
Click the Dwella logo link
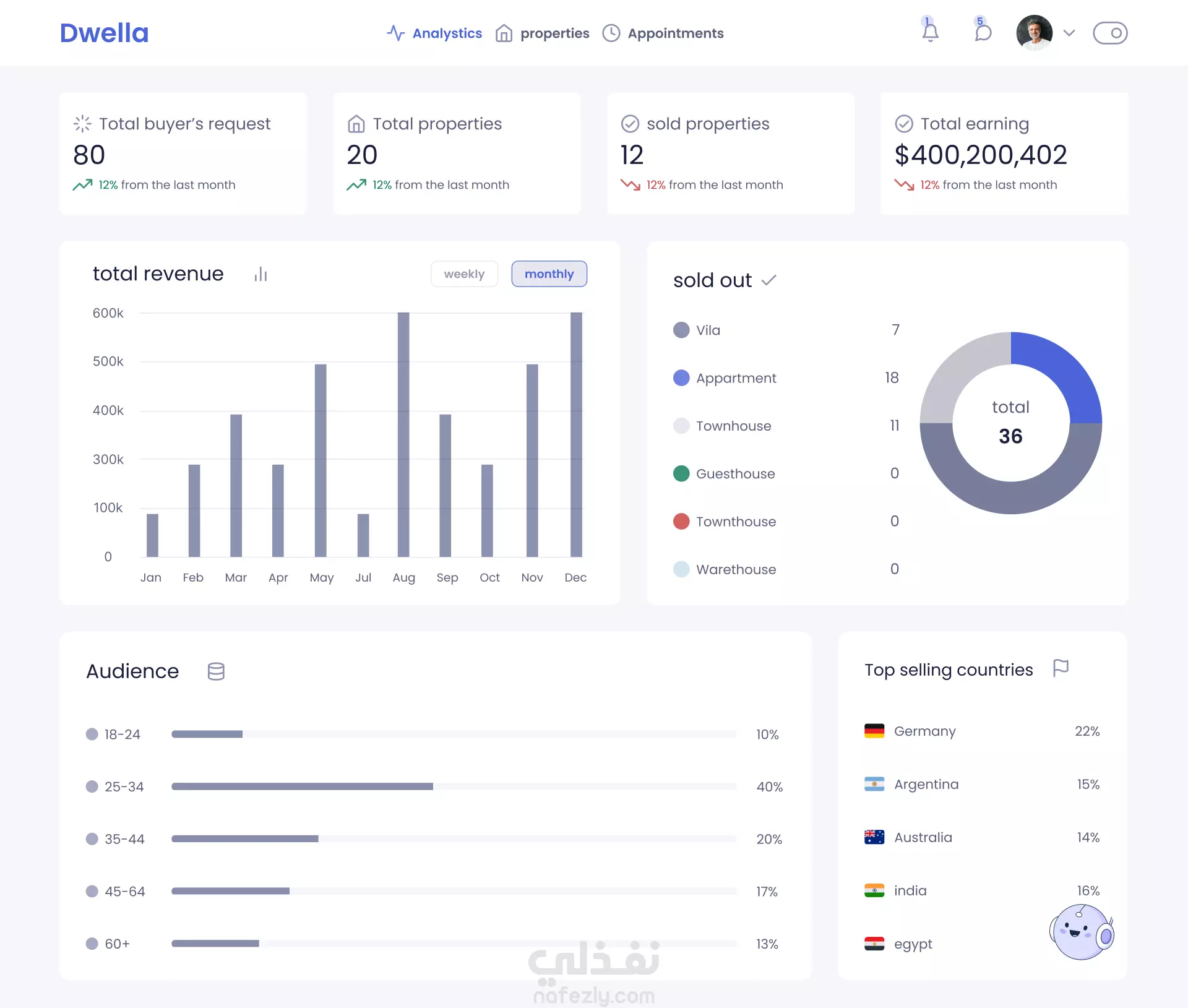pyautogui.click(x=104, y=33)
